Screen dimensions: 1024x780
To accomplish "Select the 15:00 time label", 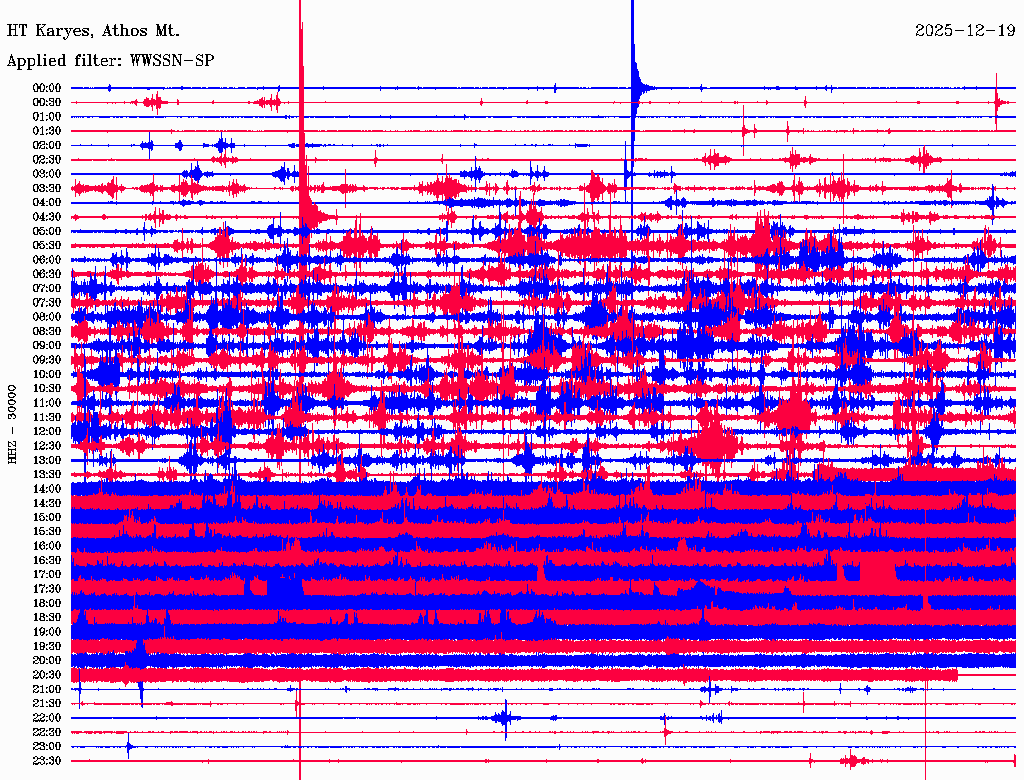I will [46, 517].
